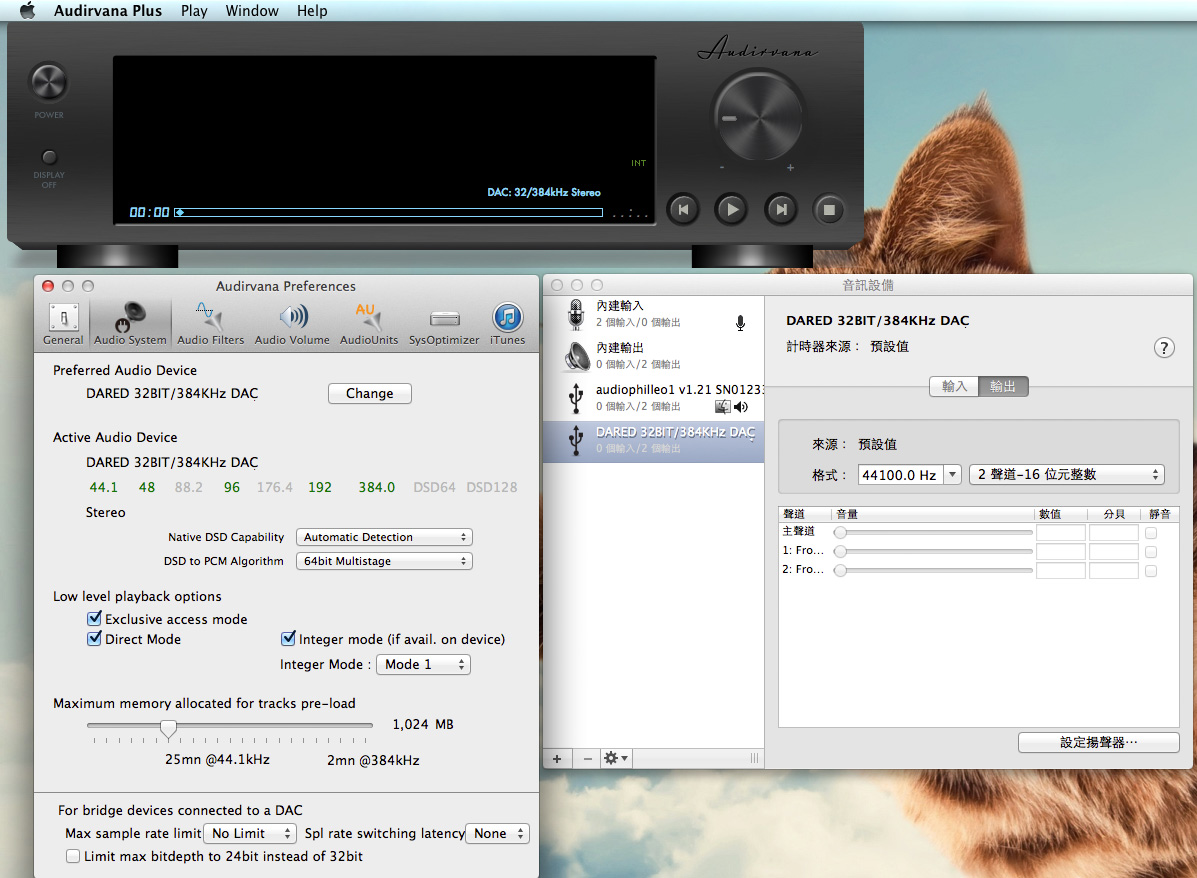Select Audio System preferences icon
1197x878 pixels.
click(x=130, y=324)
